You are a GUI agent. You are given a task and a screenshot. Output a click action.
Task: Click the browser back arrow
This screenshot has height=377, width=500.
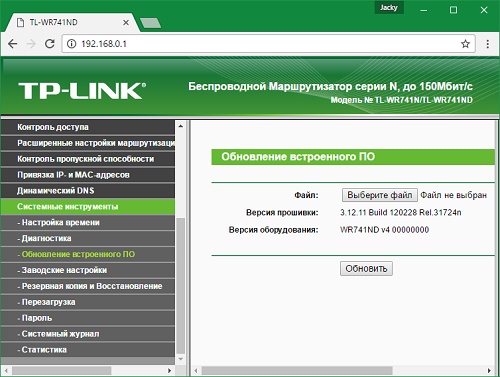pos(12,44)
